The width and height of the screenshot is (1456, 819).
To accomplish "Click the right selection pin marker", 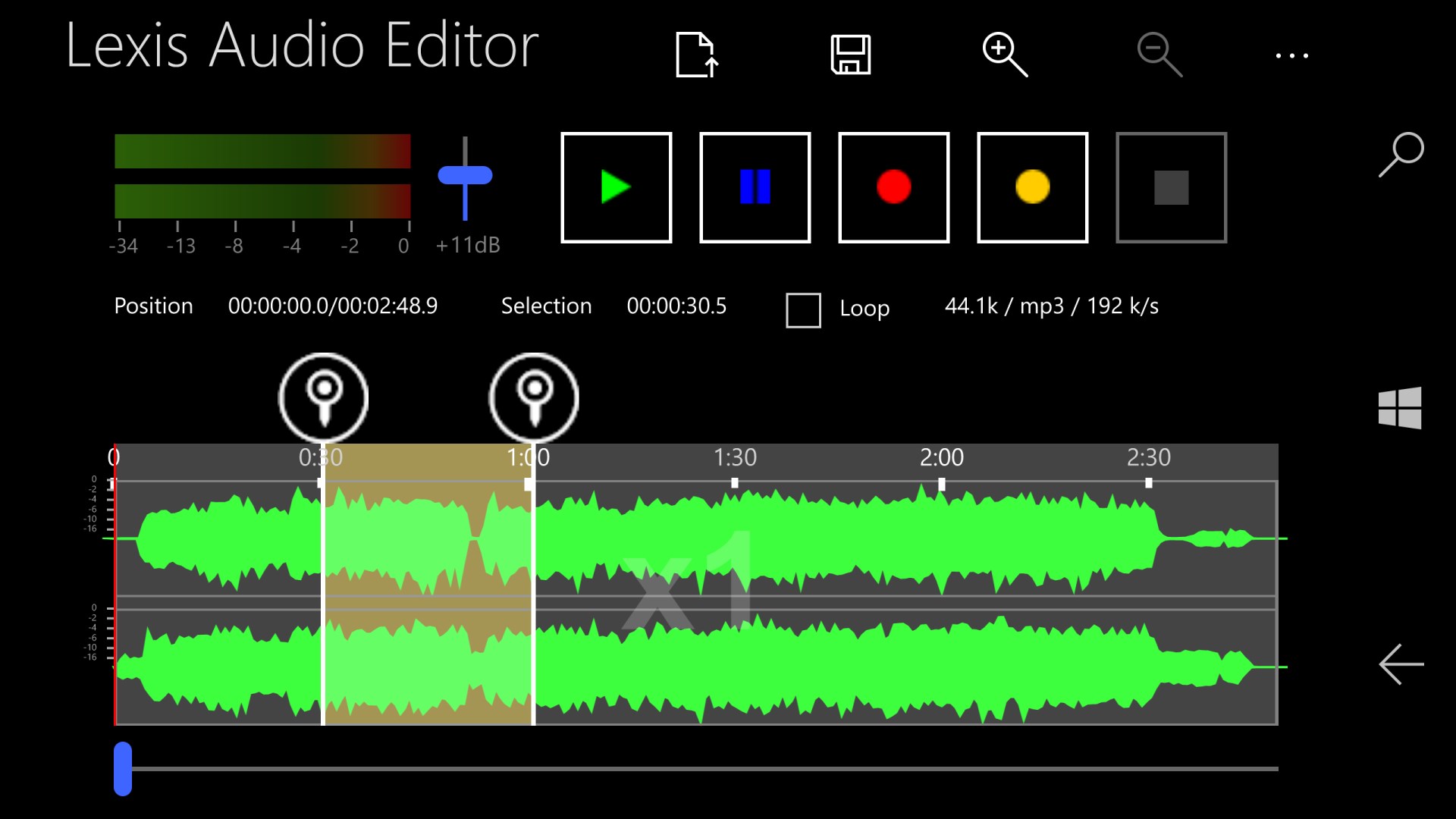I will [534, 397].
